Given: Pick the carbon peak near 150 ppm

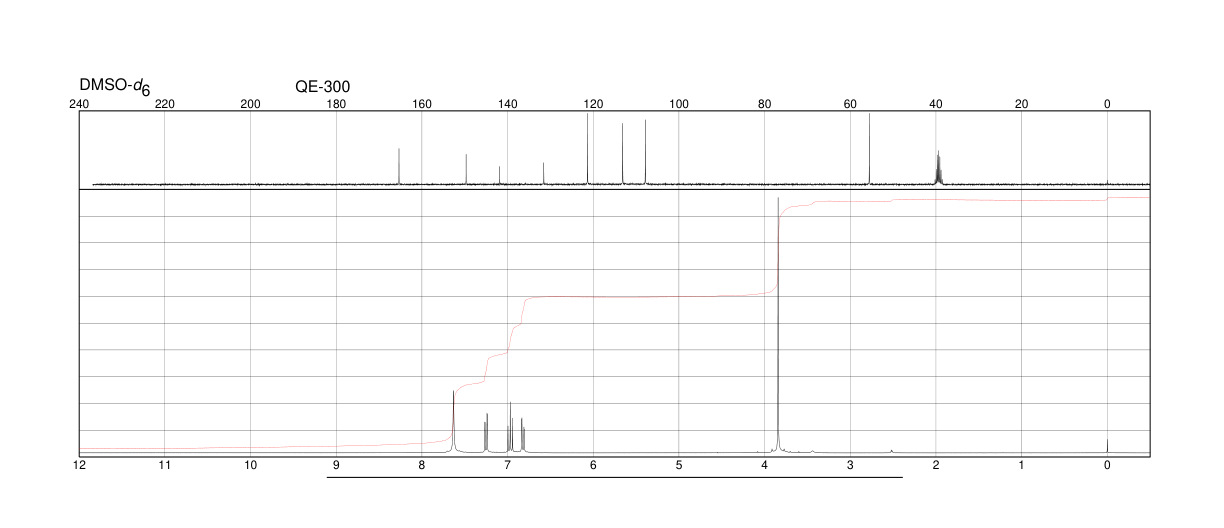Looking at the screenshot, I should tap(466, 169).
